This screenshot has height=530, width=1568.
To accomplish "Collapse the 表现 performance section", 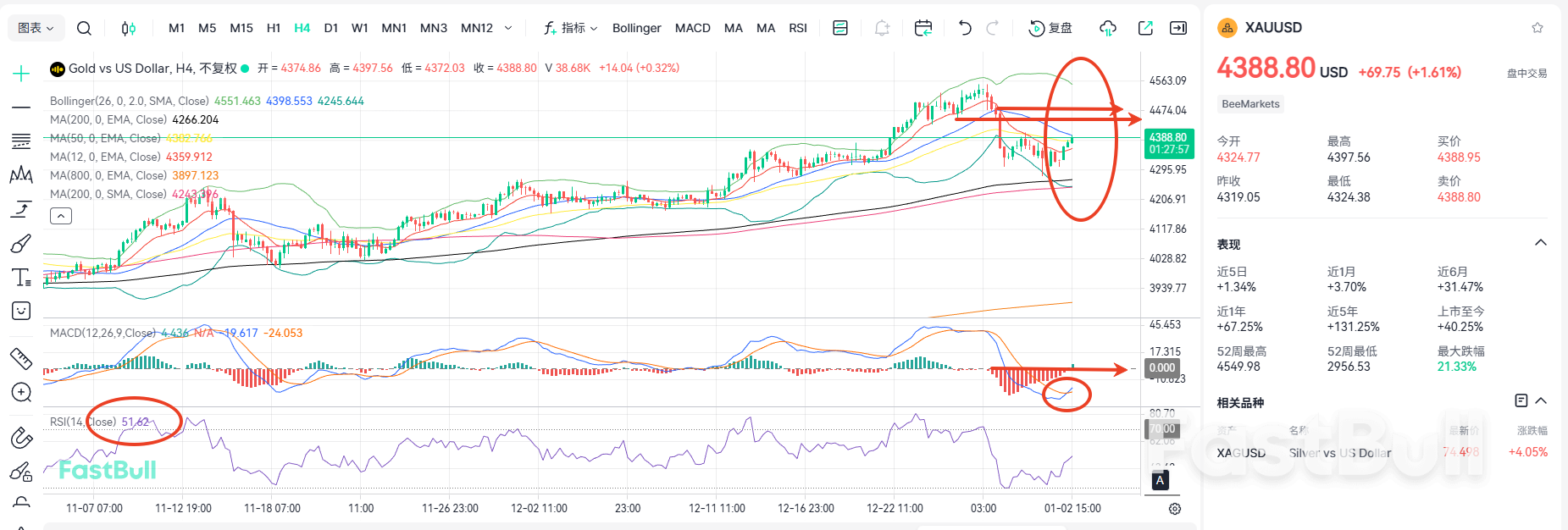I will [1541, 243].
